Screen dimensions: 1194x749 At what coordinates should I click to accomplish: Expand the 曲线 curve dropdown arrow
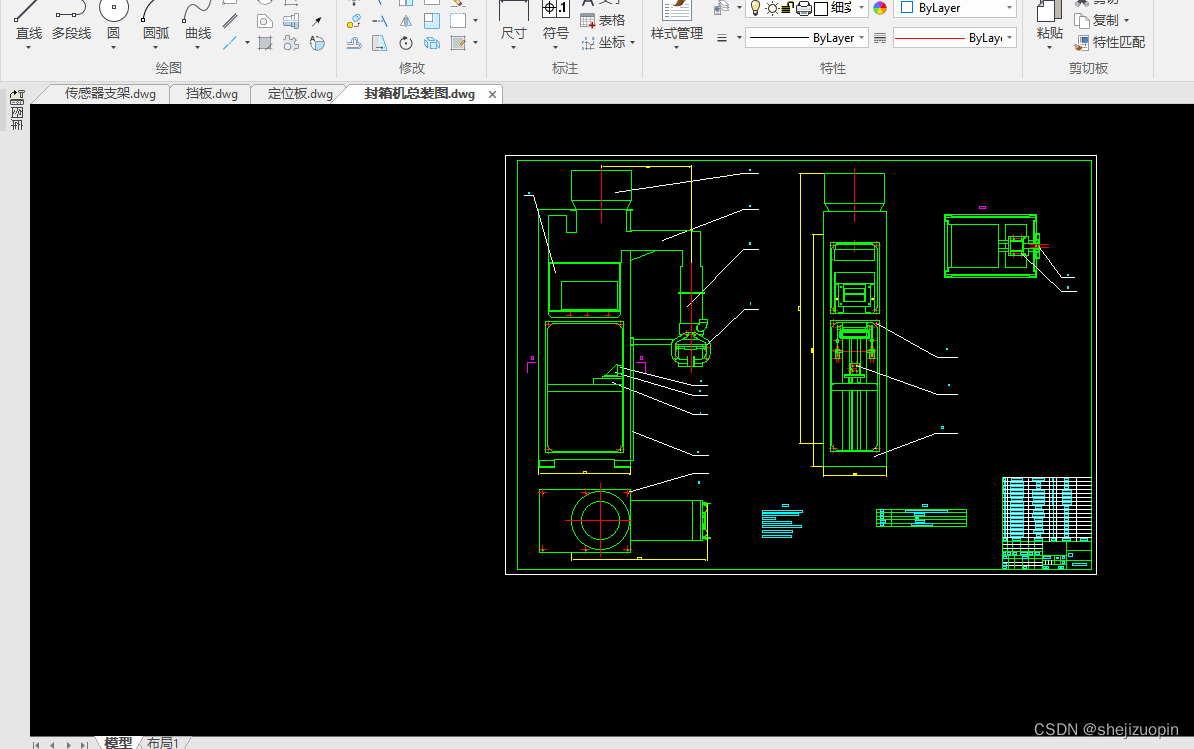pos(197,47)
